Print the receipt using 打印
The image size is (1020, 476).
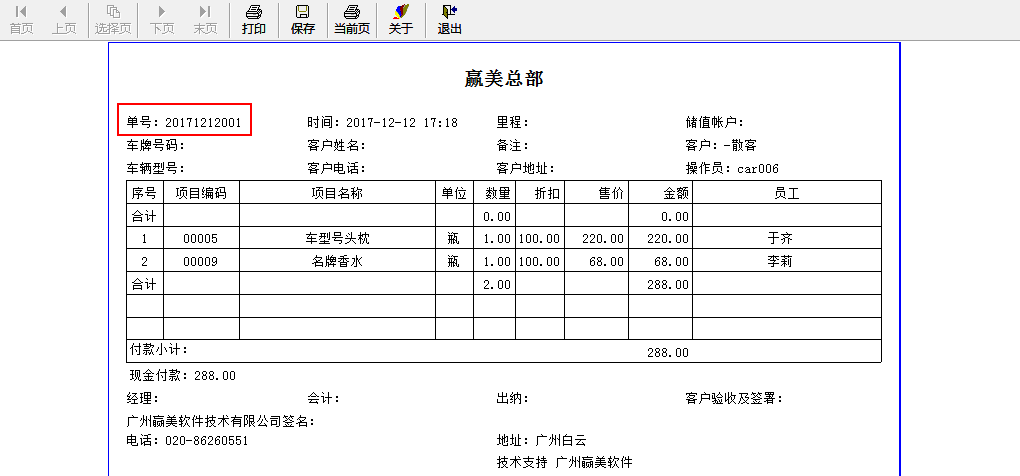click(x=254, y=19)
